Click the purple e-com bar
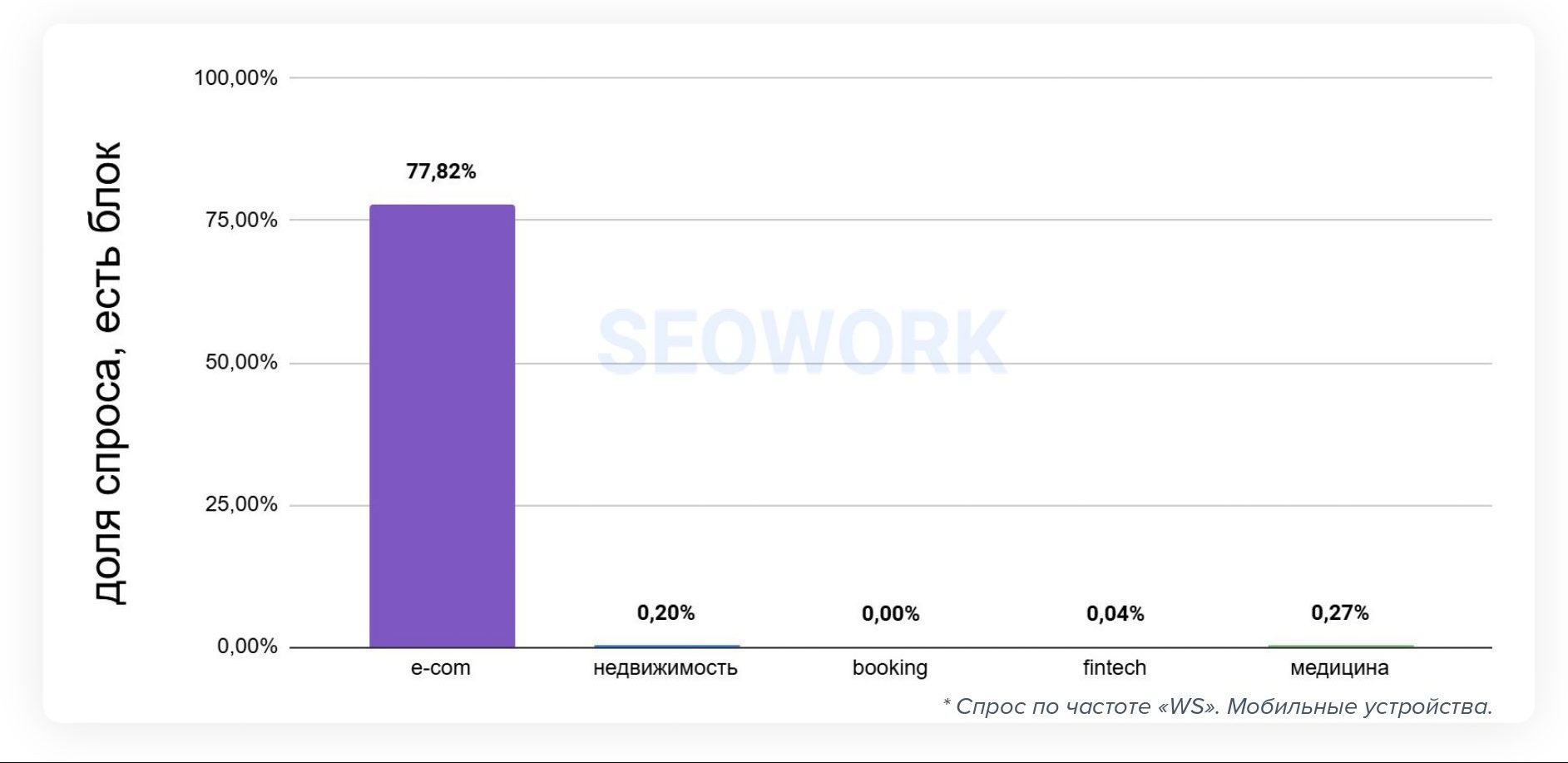The image size is (1568, 763). pos(442,425)
